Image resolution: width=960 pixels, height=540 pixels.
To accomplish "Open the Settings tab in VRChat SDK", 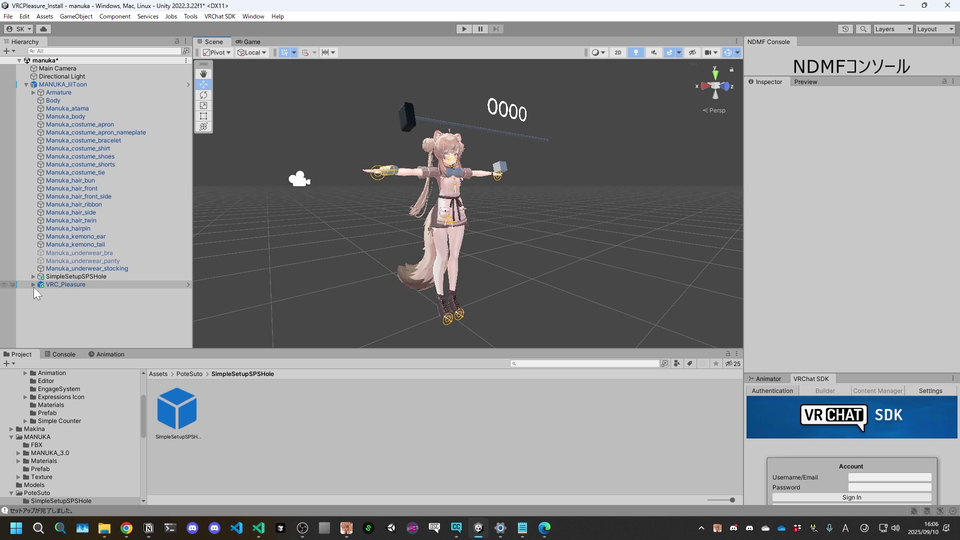I will click(930, 391).
